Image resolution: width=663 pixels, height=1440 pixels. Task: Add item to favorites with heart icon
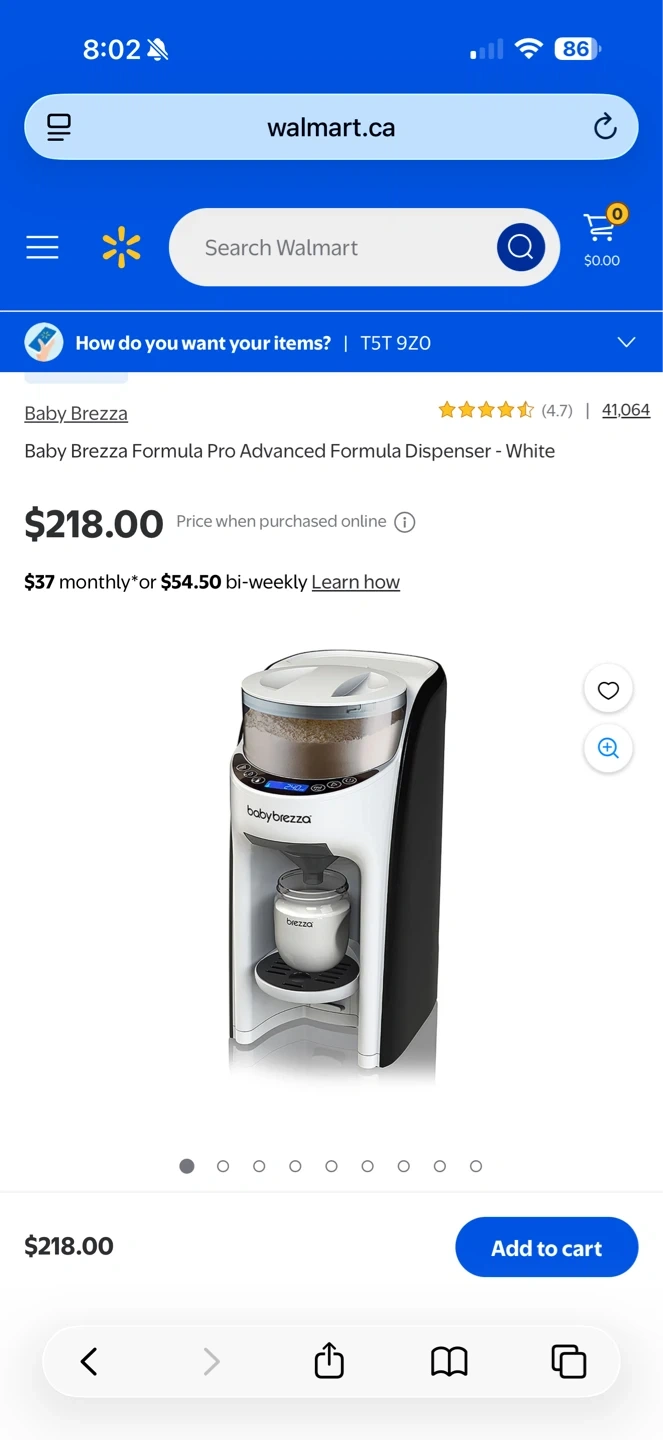(608, 690)
